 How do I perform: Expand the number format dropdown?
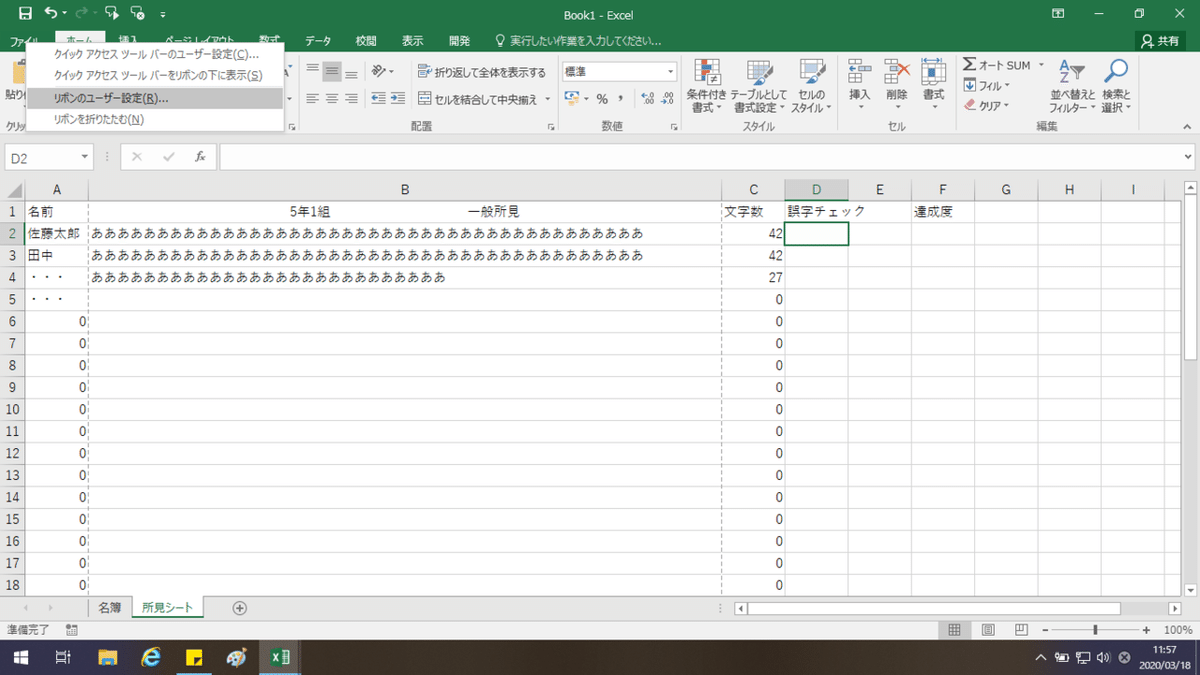671,72
